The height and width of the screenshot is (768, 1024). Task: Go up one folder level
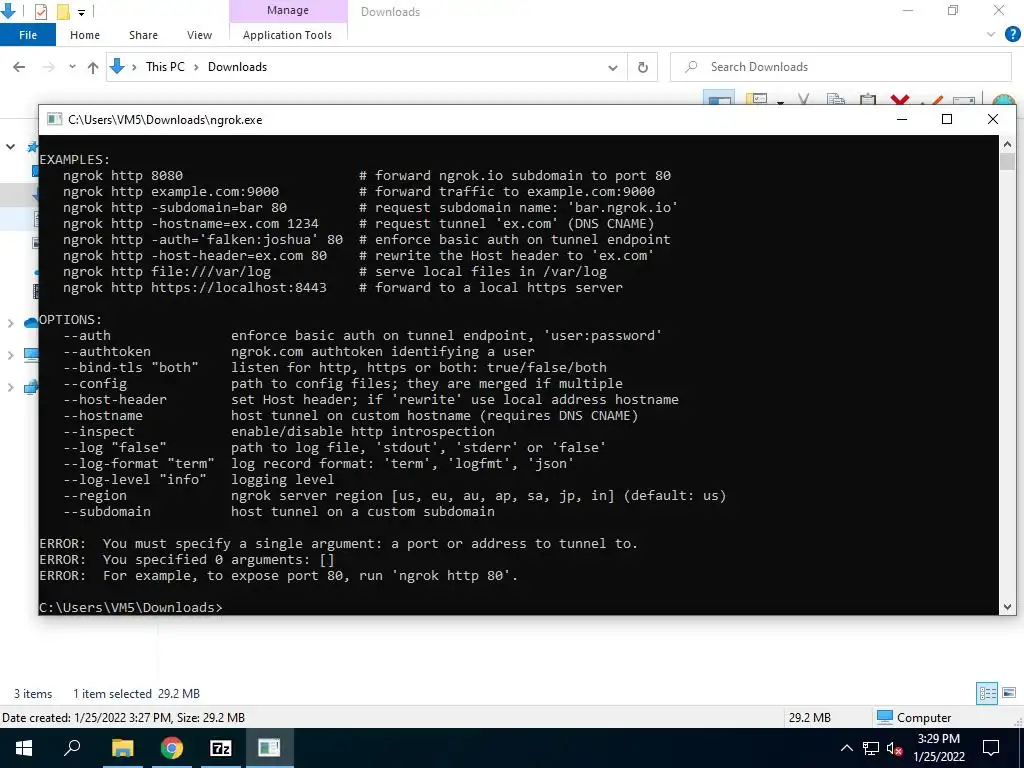(x=93, y=67)
